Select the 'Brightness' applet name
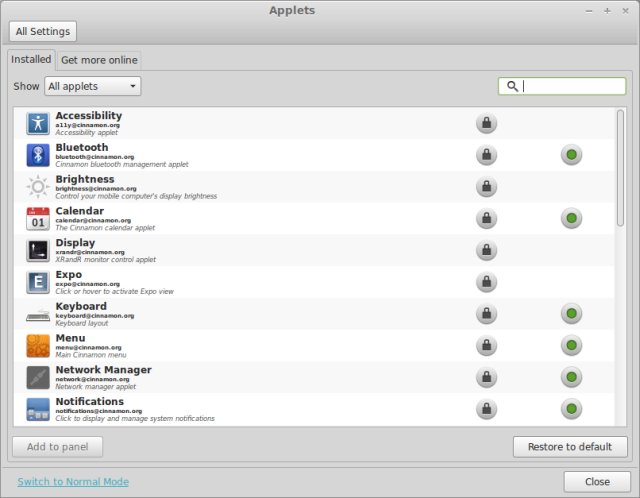Screen dimensions: 640x498 click(x=85, y=179)
